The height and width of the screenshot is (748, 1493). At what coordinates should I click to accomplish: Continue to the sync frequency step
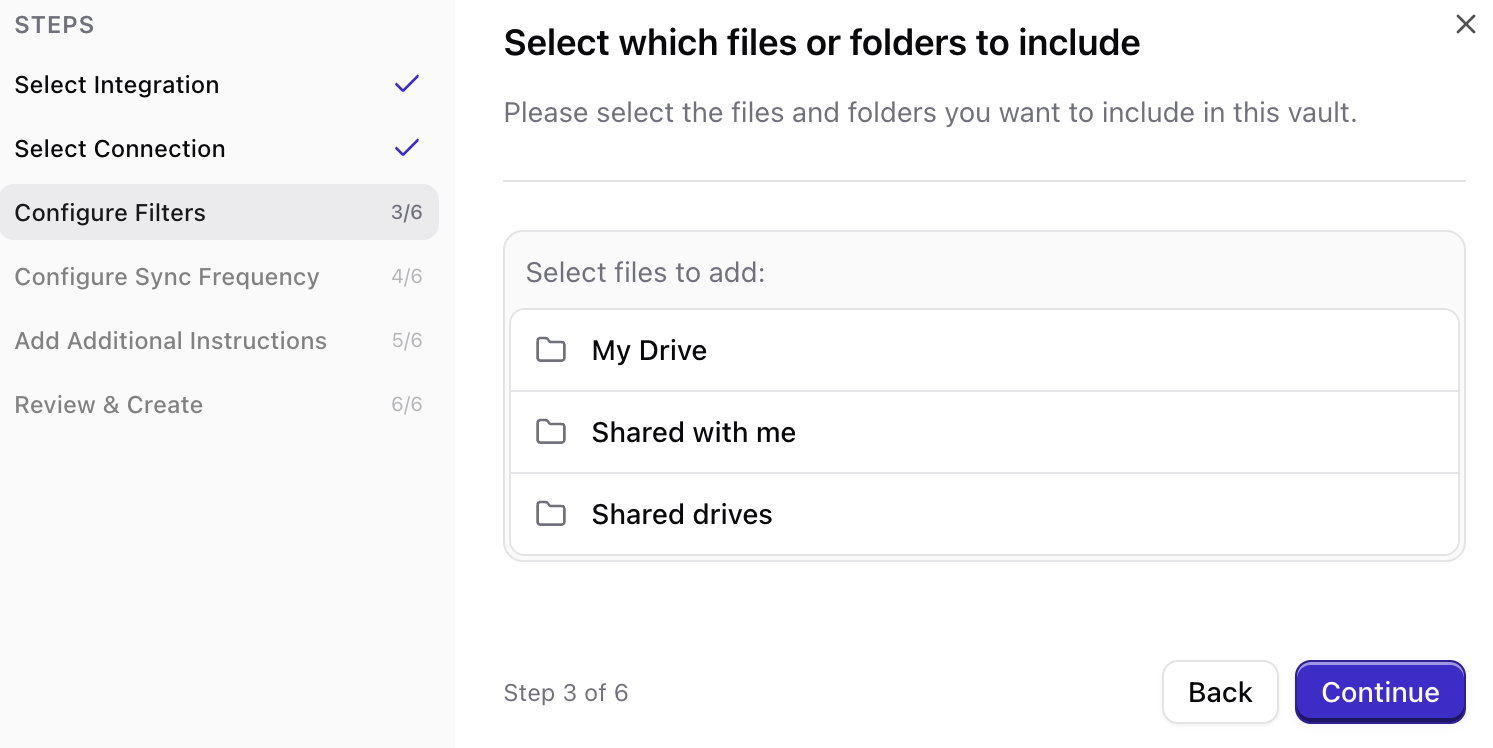coord(1380,691)
